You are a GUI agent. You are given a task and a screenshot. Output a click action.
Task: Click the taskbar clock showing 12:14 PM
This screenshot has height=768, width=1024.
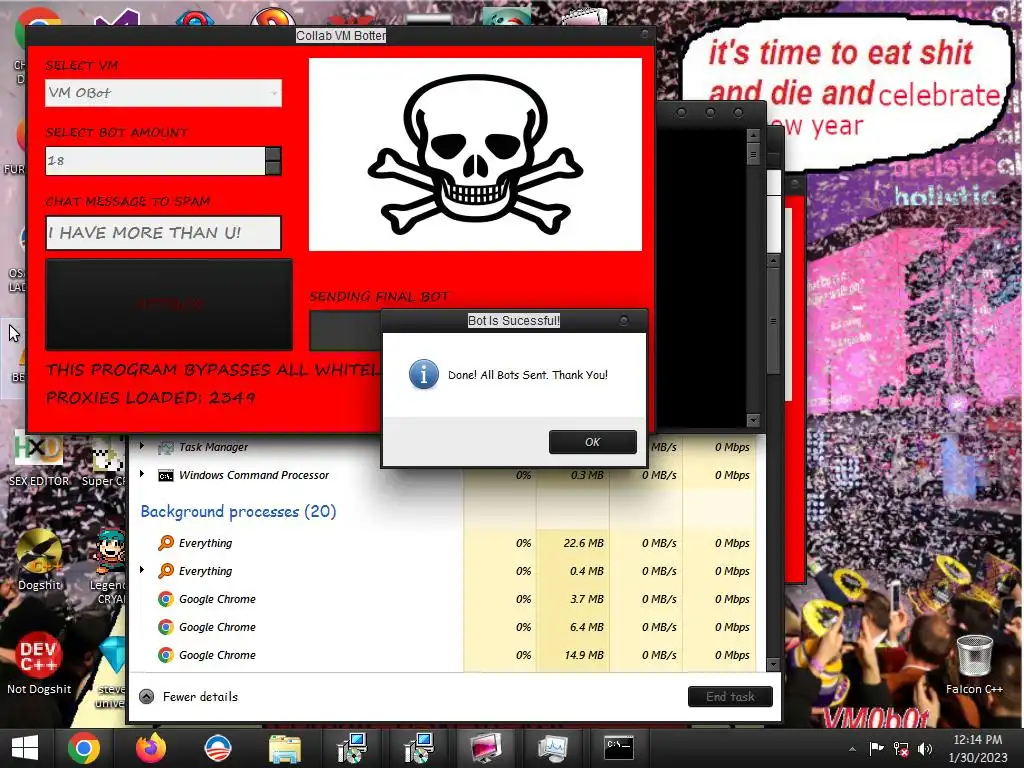(x=978, y=748)
